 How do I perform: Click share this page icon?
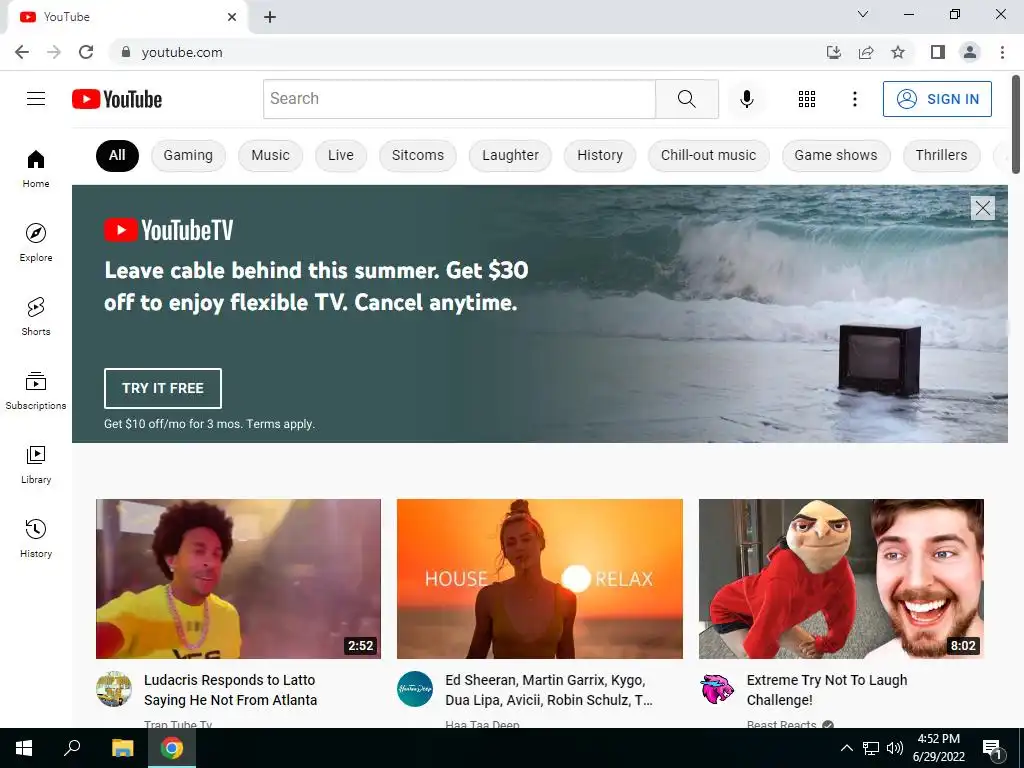[x=866, y=52]
